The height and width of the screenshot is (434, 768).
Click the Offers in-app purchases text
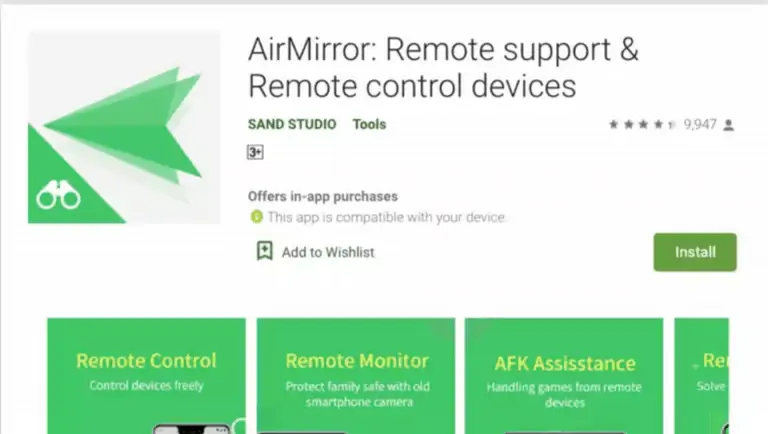pyautogui.click(x=323, y=196)
